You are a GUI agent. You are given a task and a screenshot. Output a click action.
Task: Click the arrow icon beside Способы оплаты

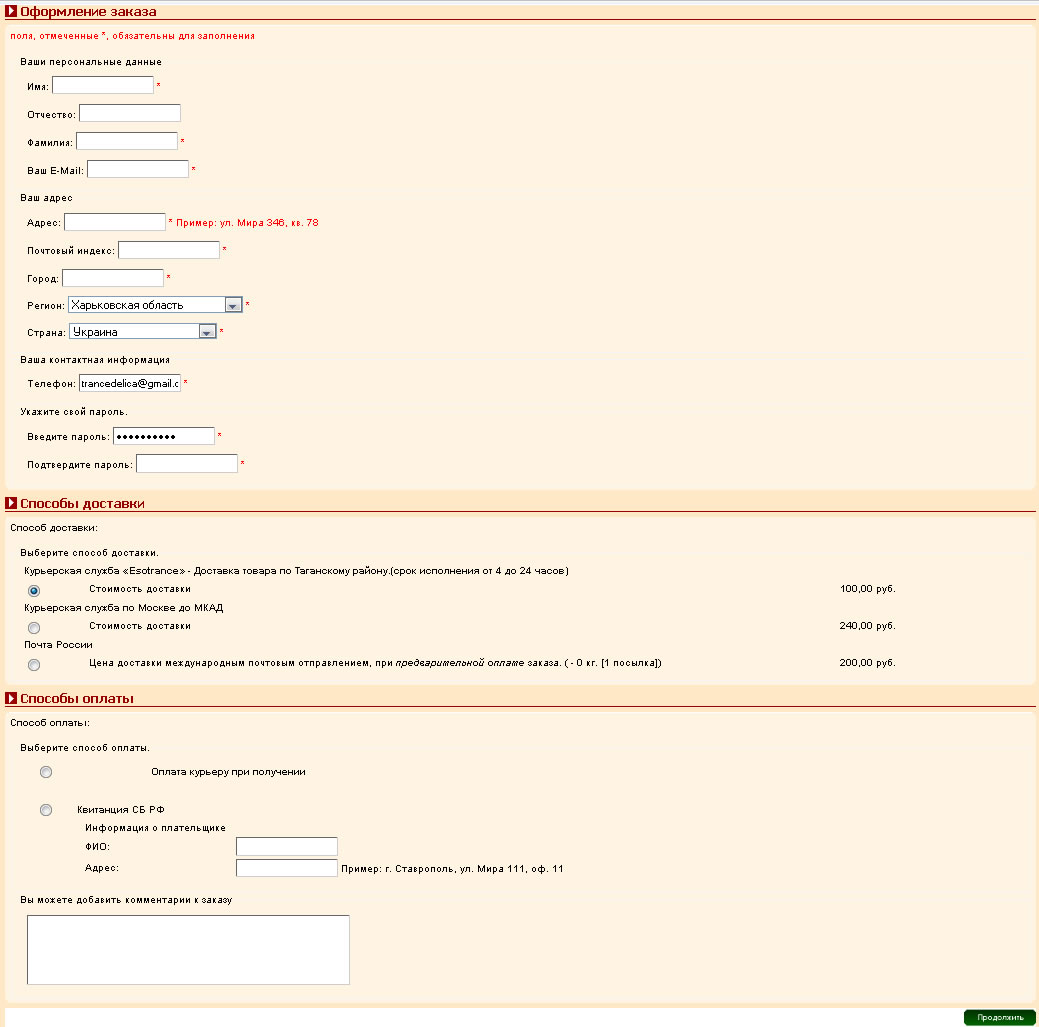[11, 698]
